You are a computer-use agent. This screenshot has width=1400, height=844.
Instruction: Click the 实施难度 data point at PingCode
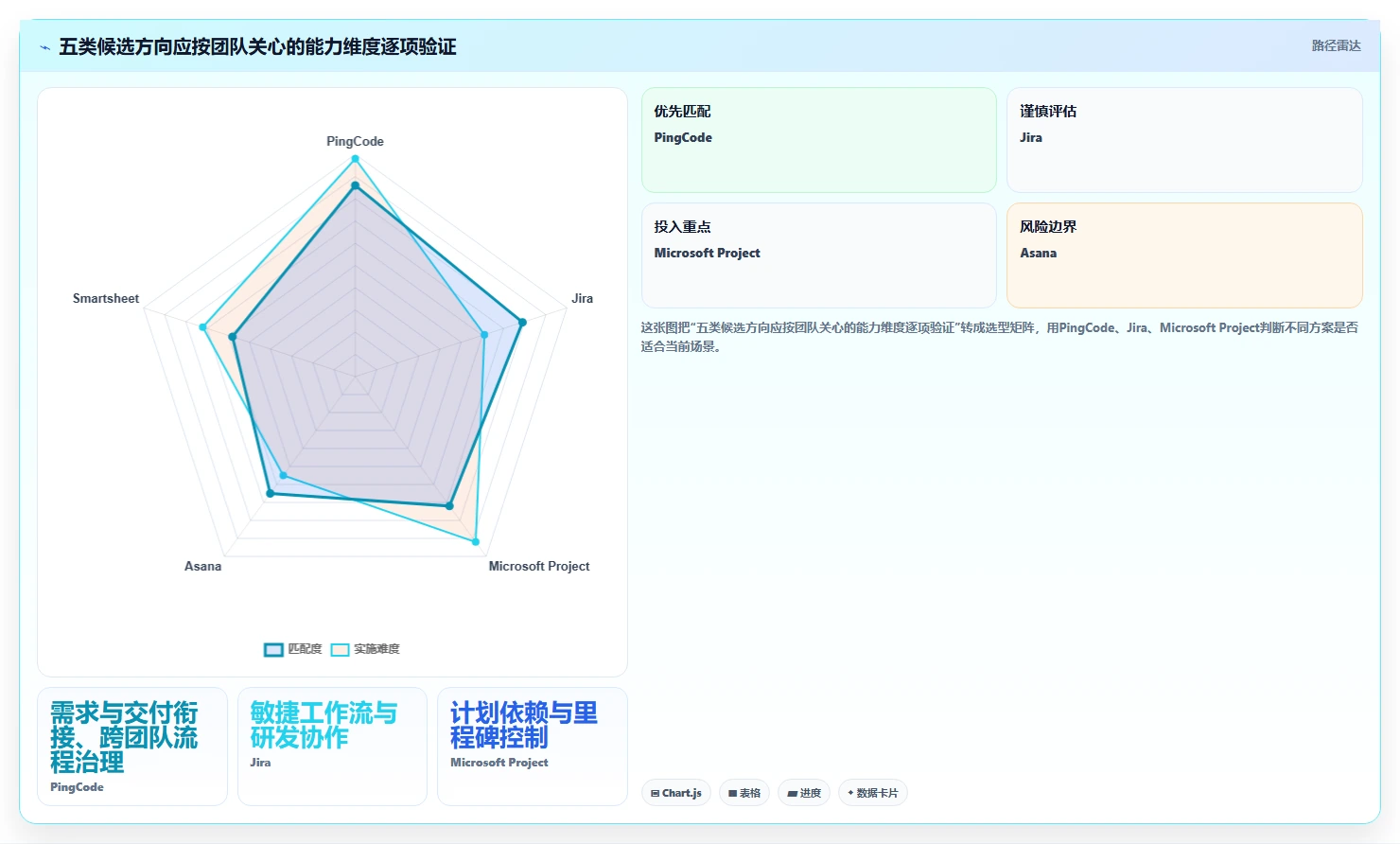(355, 158)
